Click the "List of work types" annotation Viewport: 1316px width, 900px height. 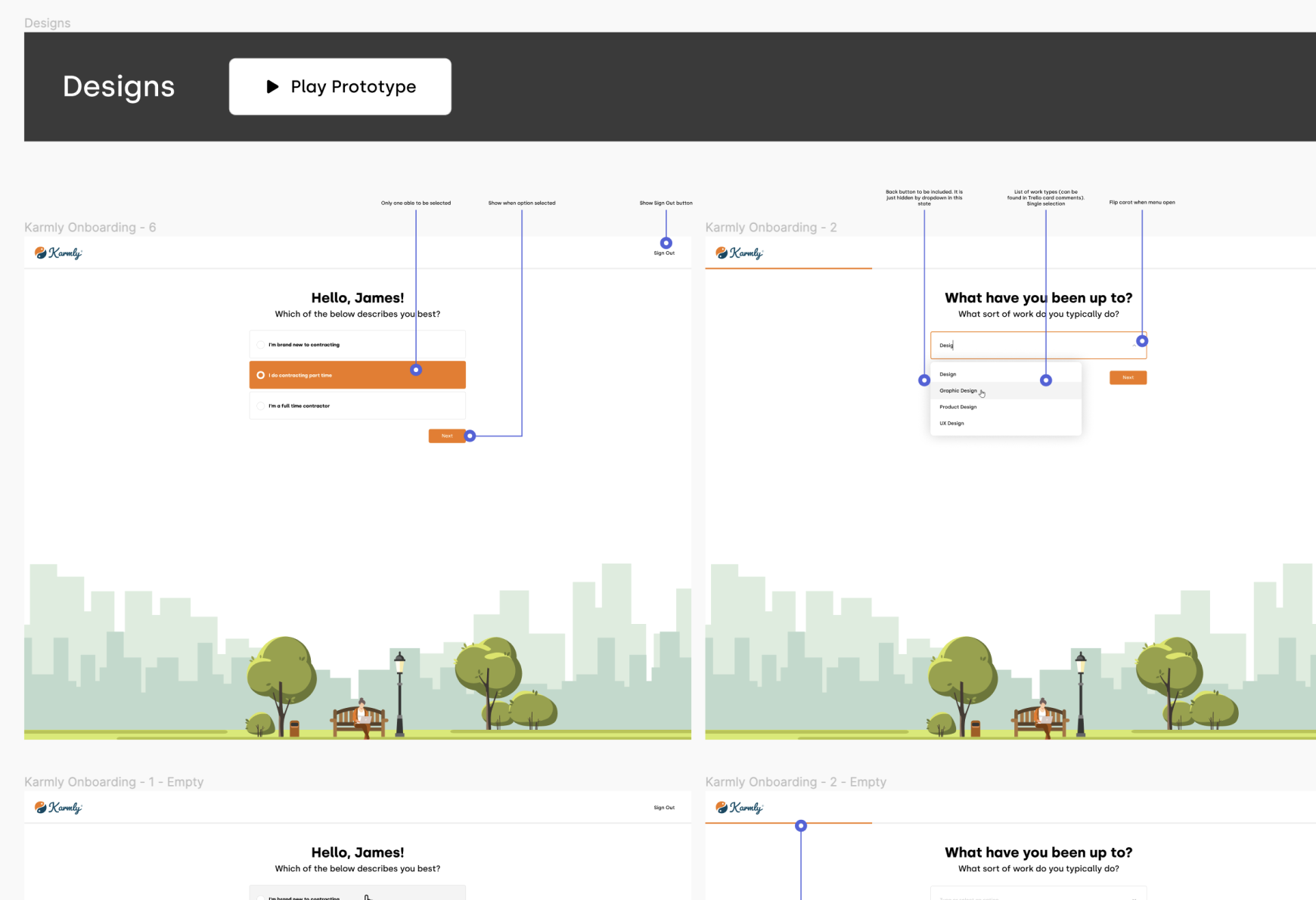pyautogui.click(x=1046, y=197)
